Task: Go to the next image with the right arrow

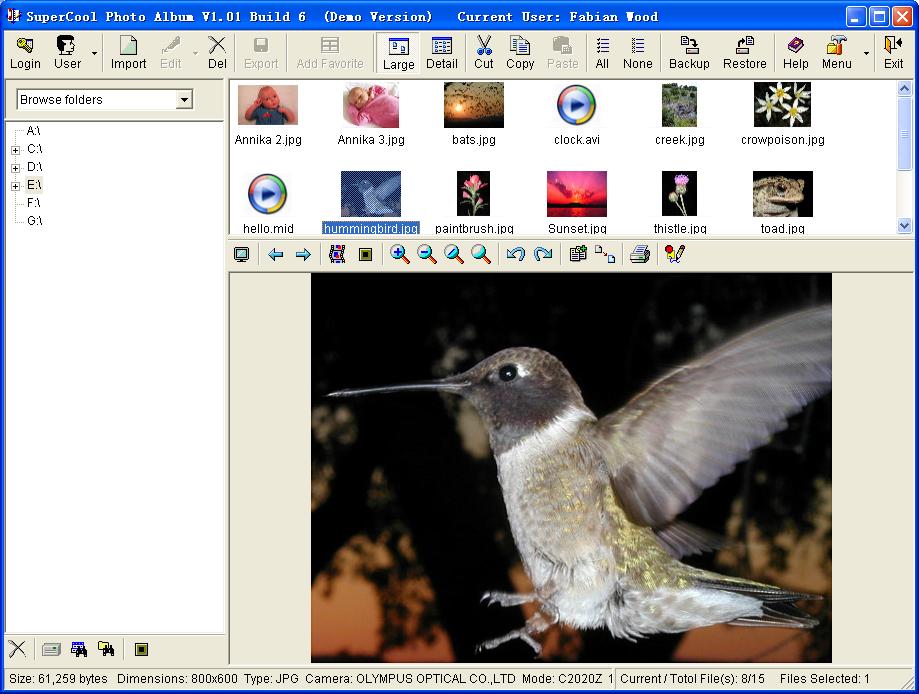Action: (x=303, y=255)
